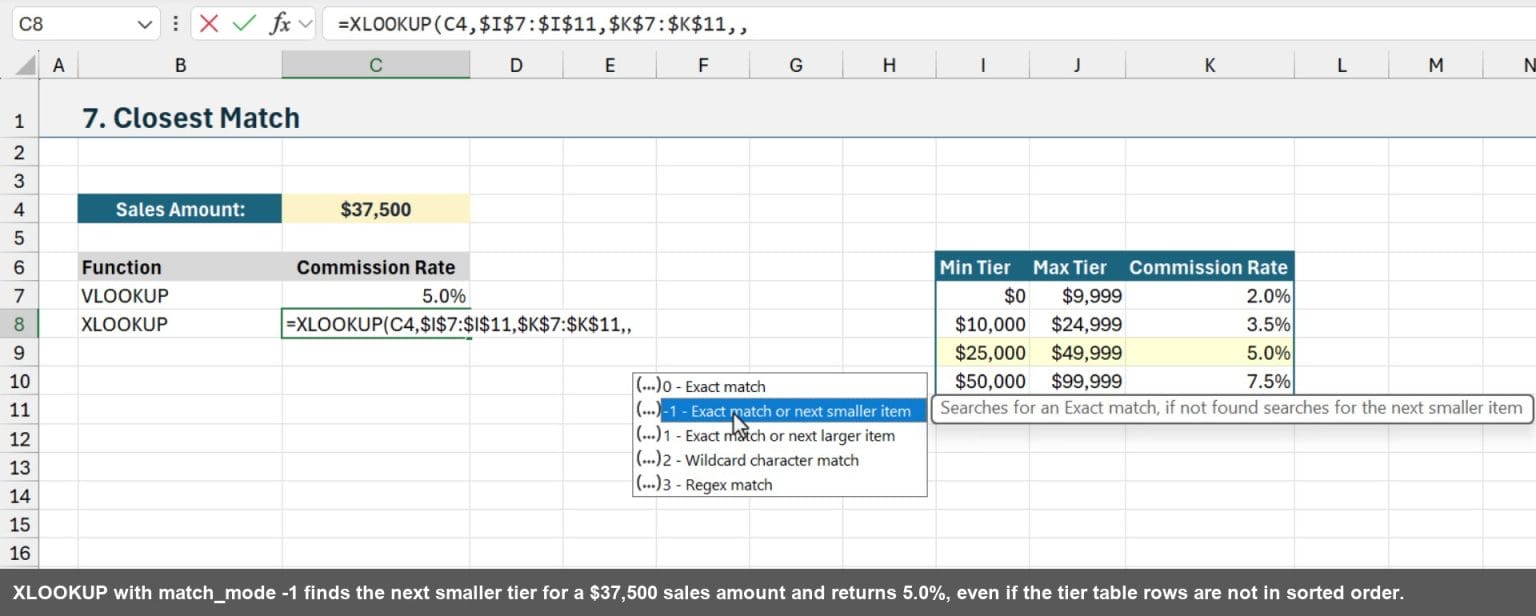This screenshot has height=616, width=1536.
Task: Select column K header
Action: (1209, 65)
